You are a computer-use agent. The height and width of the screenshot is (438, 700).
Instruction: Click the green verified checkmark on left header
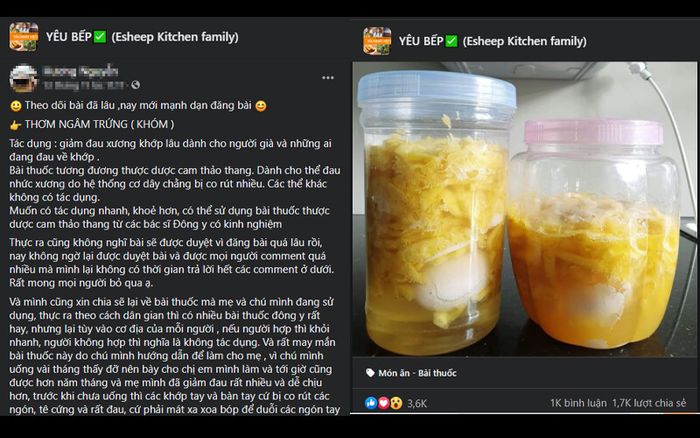(x=100, y=37)
